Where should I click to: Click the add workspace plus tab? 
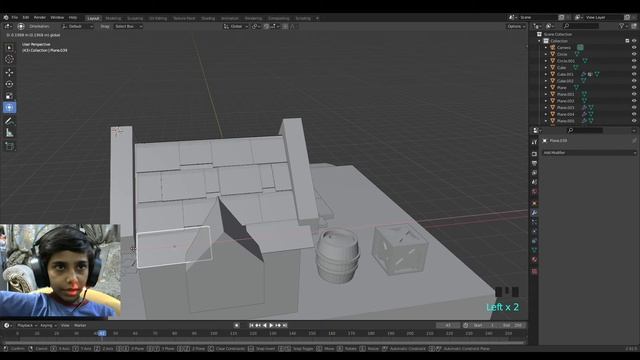(x=318, y=18)
